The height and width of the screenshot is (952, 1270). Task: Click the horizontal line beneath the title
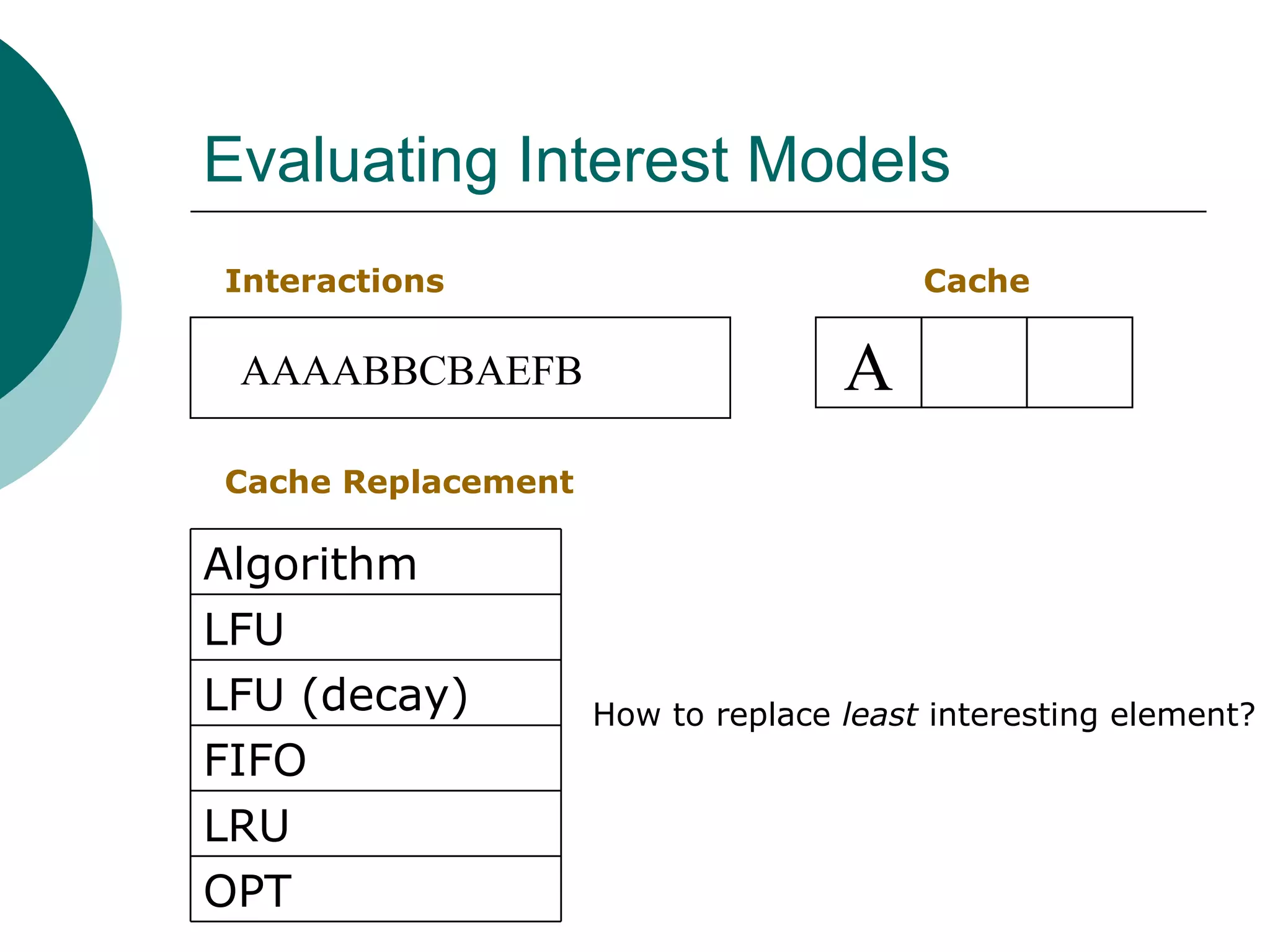point(698,212)
